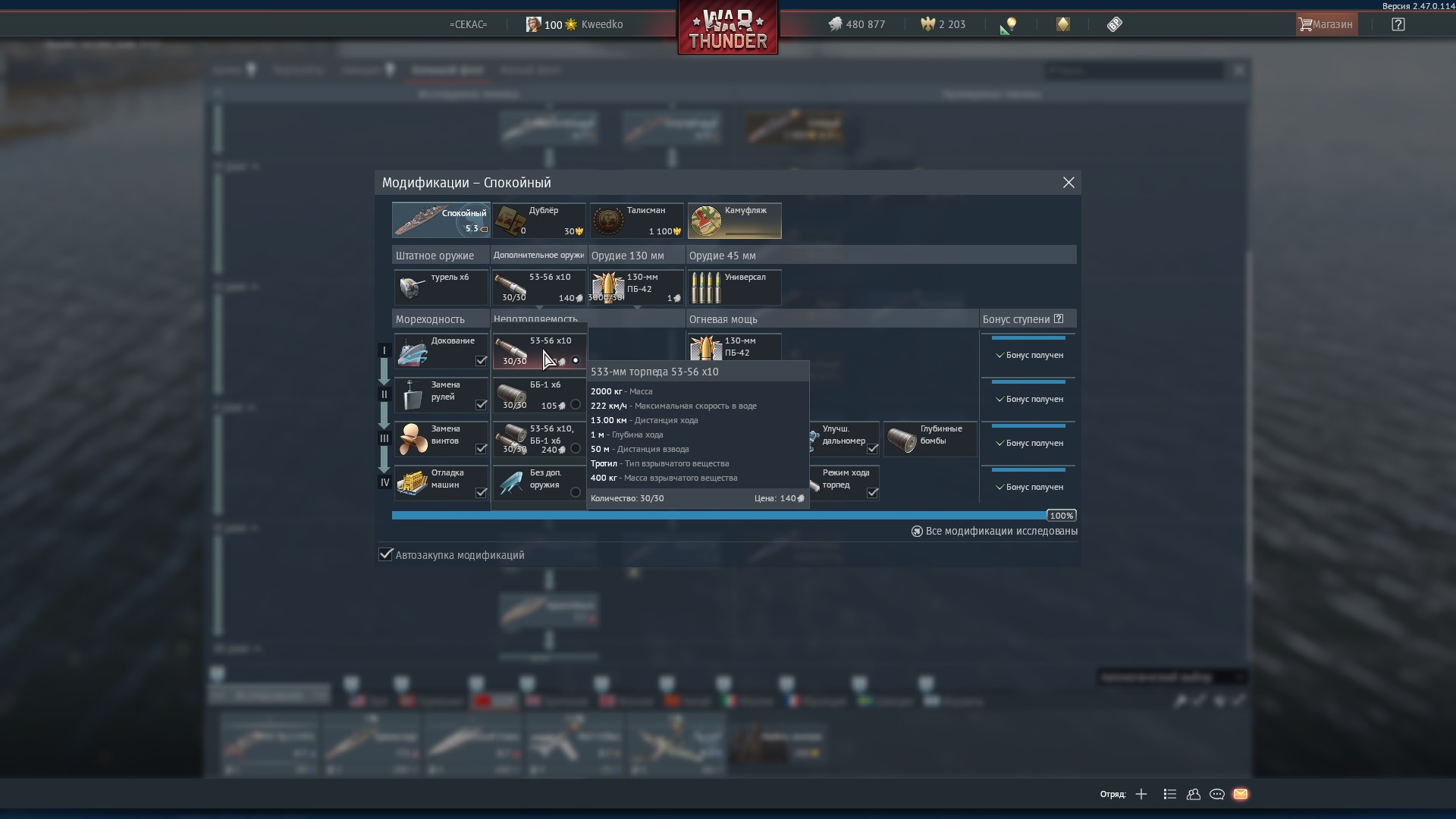Click the Глубинные бомбы modification

930,439
